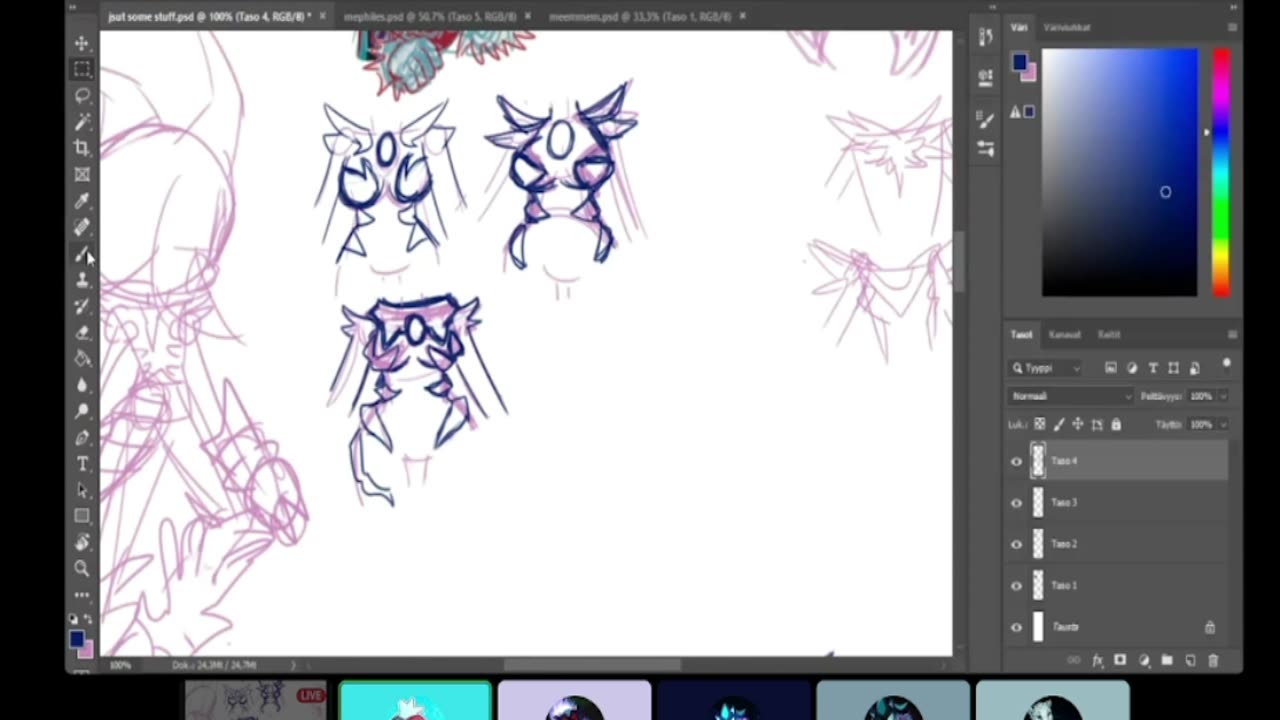Select the Spot Healing Brush tool
Image resolution: width=1280 pixels, height=720 pixels.
tap(82, 227)
